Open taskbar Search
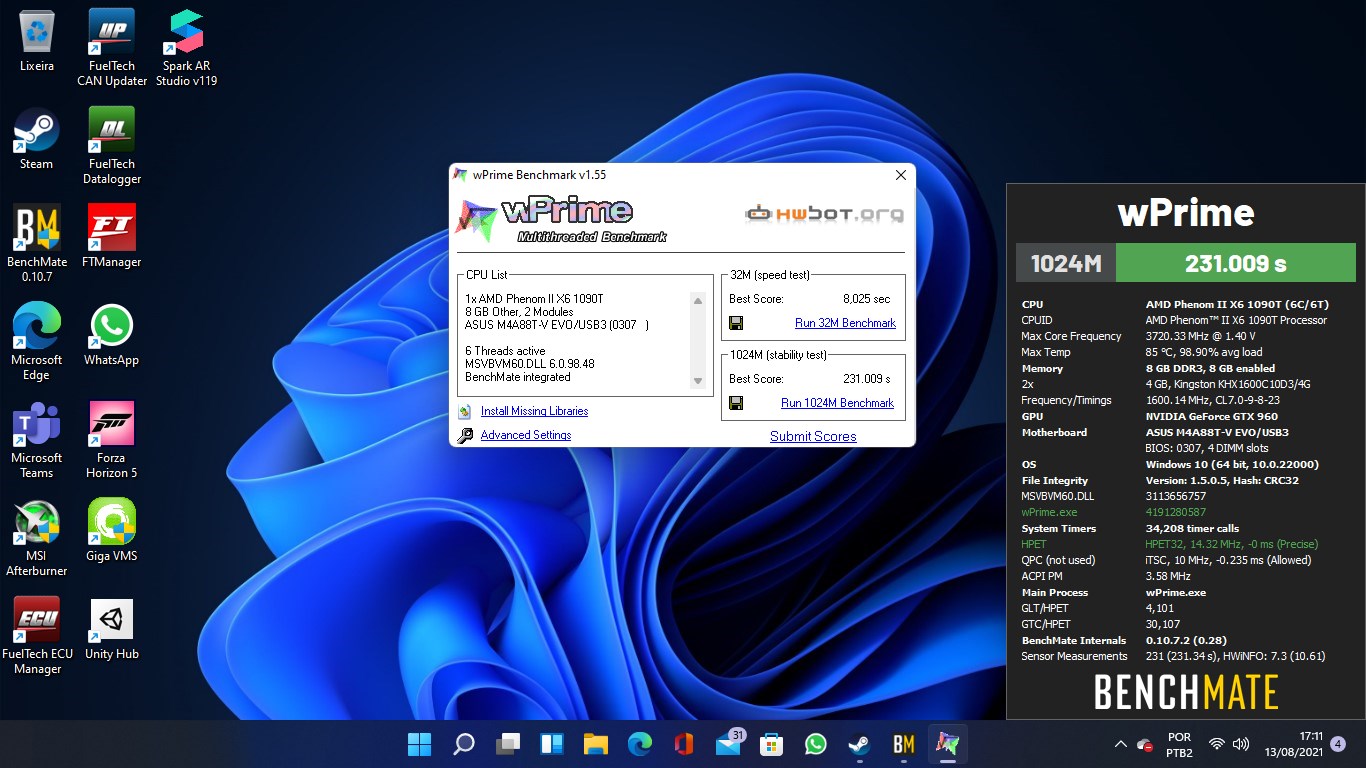This screenshot has height=768, width=1366. click(463, 744)
